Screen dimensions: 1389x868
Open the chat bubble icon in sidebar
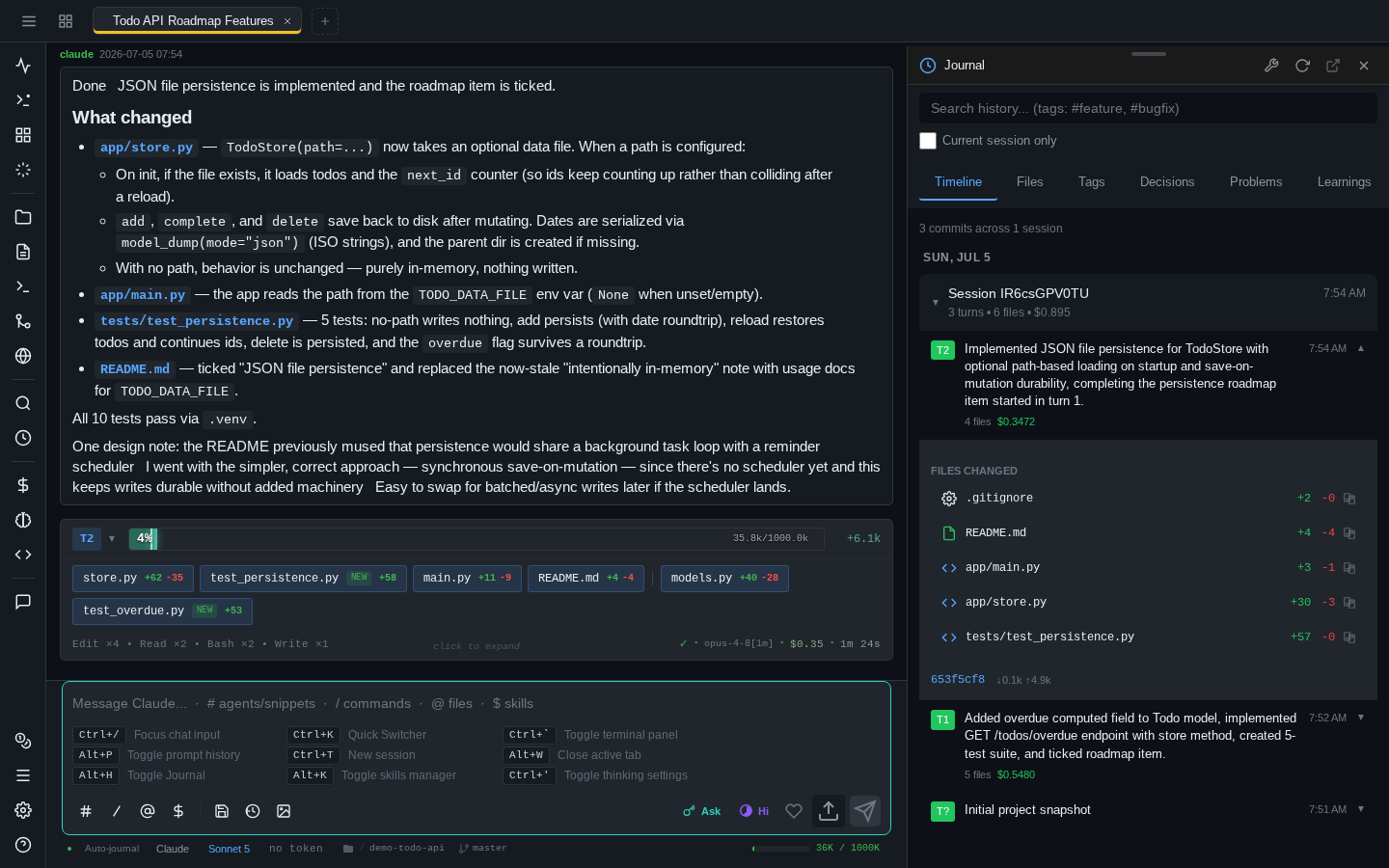click(23, 602)
